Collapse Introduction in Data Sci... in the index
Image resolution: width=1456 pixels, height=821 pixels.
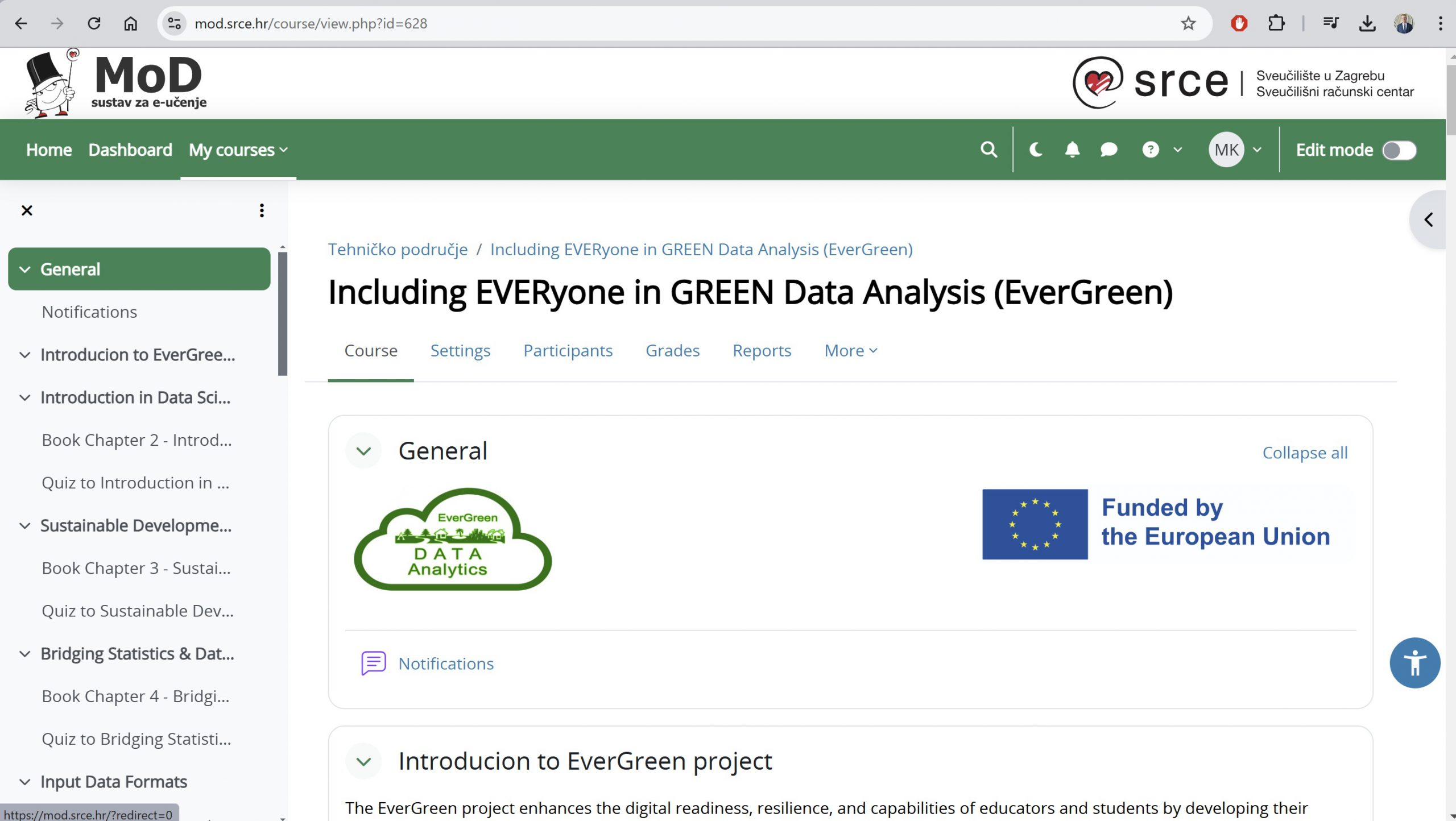tap(24, 397)
